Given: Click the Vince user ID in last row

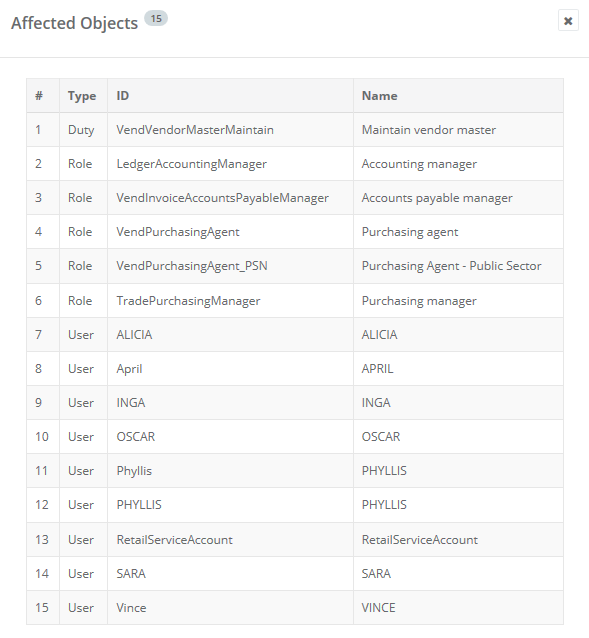Looking at the screenshot, I should [131, 608].
